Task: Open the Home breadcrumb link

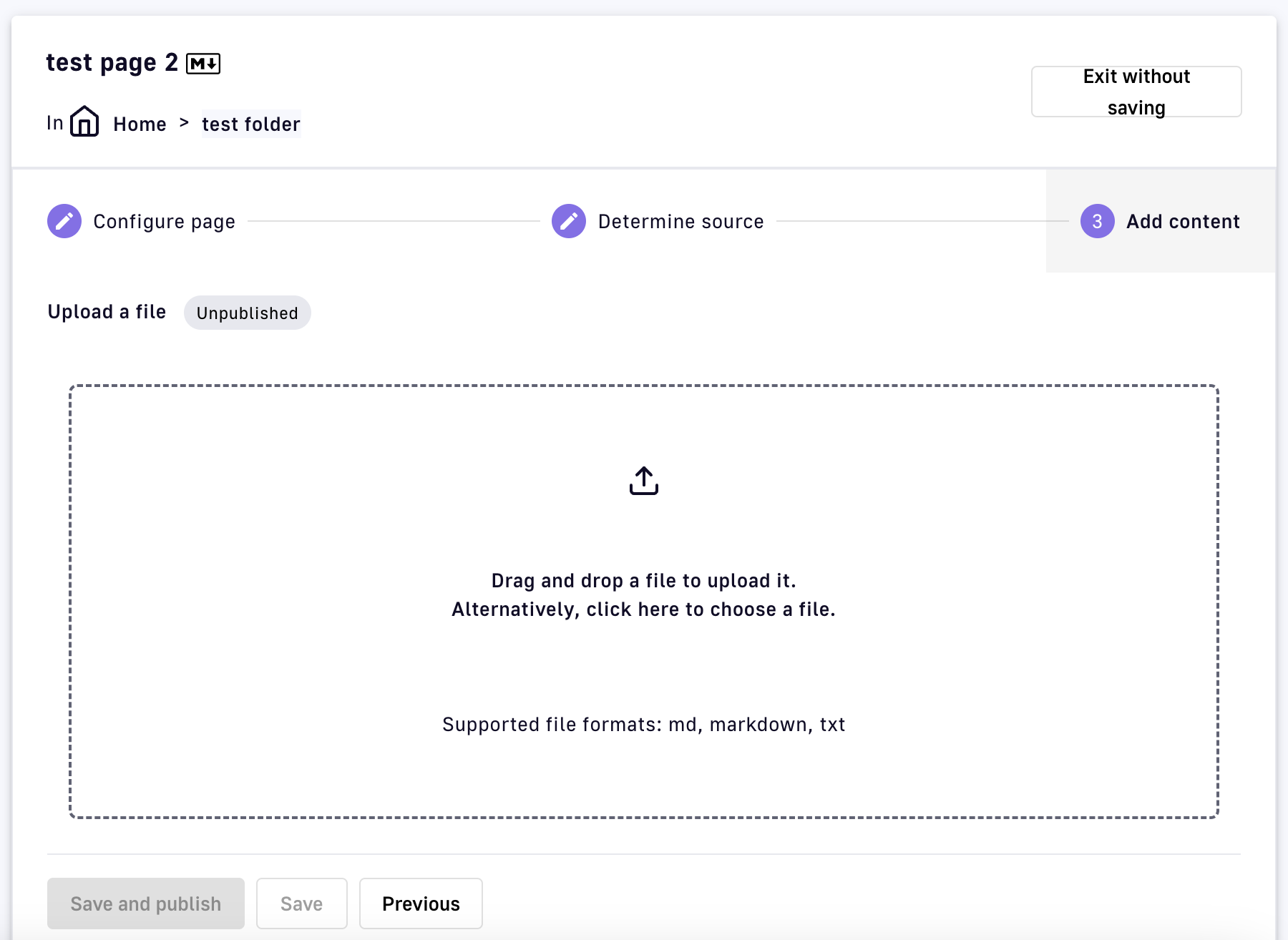Action: (x=140, y=124)
